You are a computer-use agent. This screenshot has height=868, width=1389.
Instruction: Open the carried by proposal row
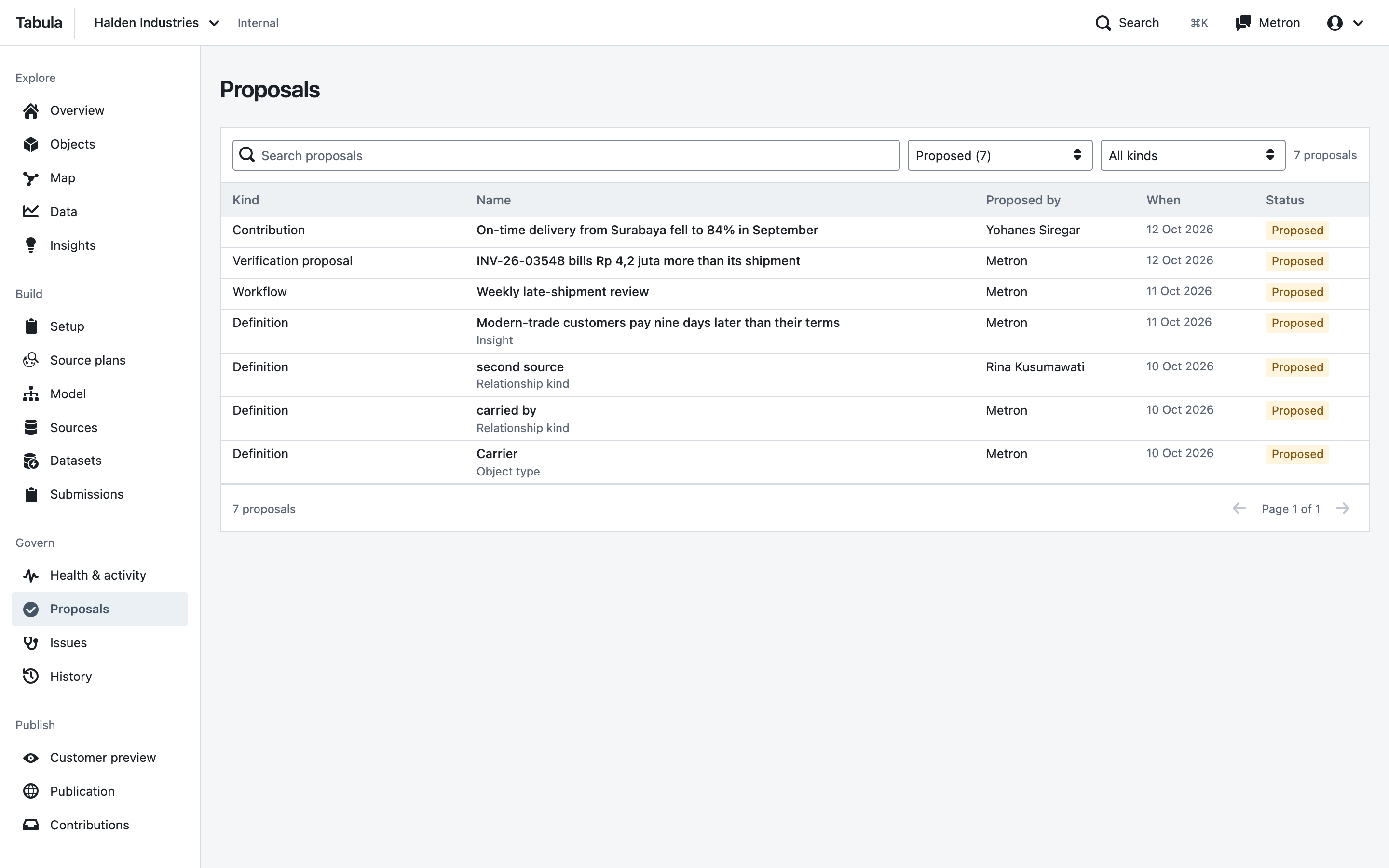point(794,419)
